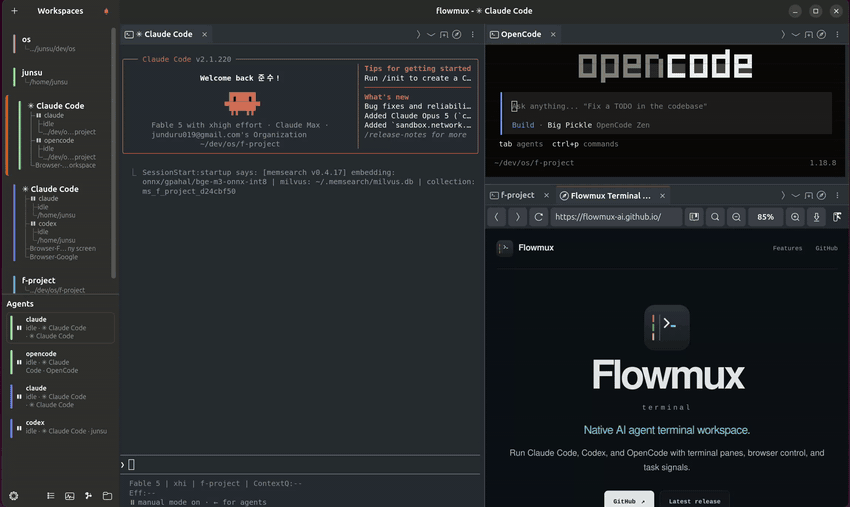Select codex agent in Agents list

pos(61,427)
